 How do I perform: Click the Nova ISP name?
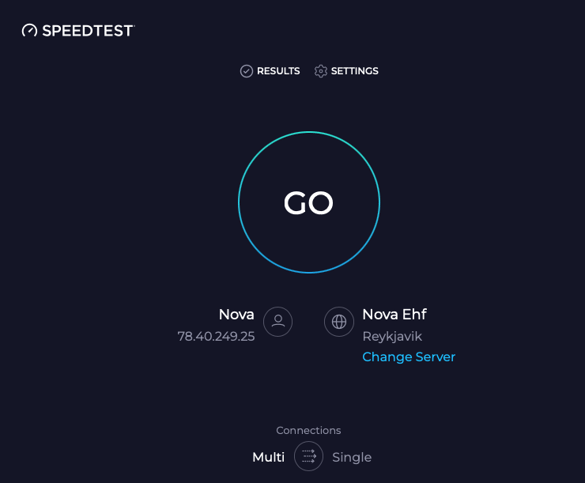coord(237,314)
